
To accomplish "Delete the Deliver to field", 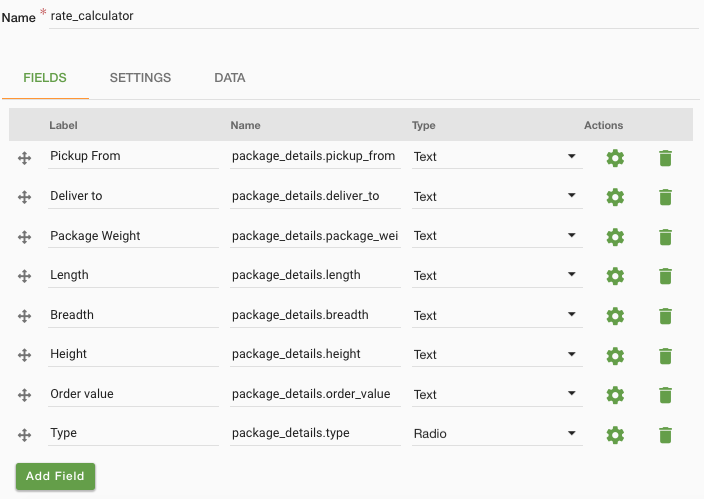I will [x=665, y=197].
